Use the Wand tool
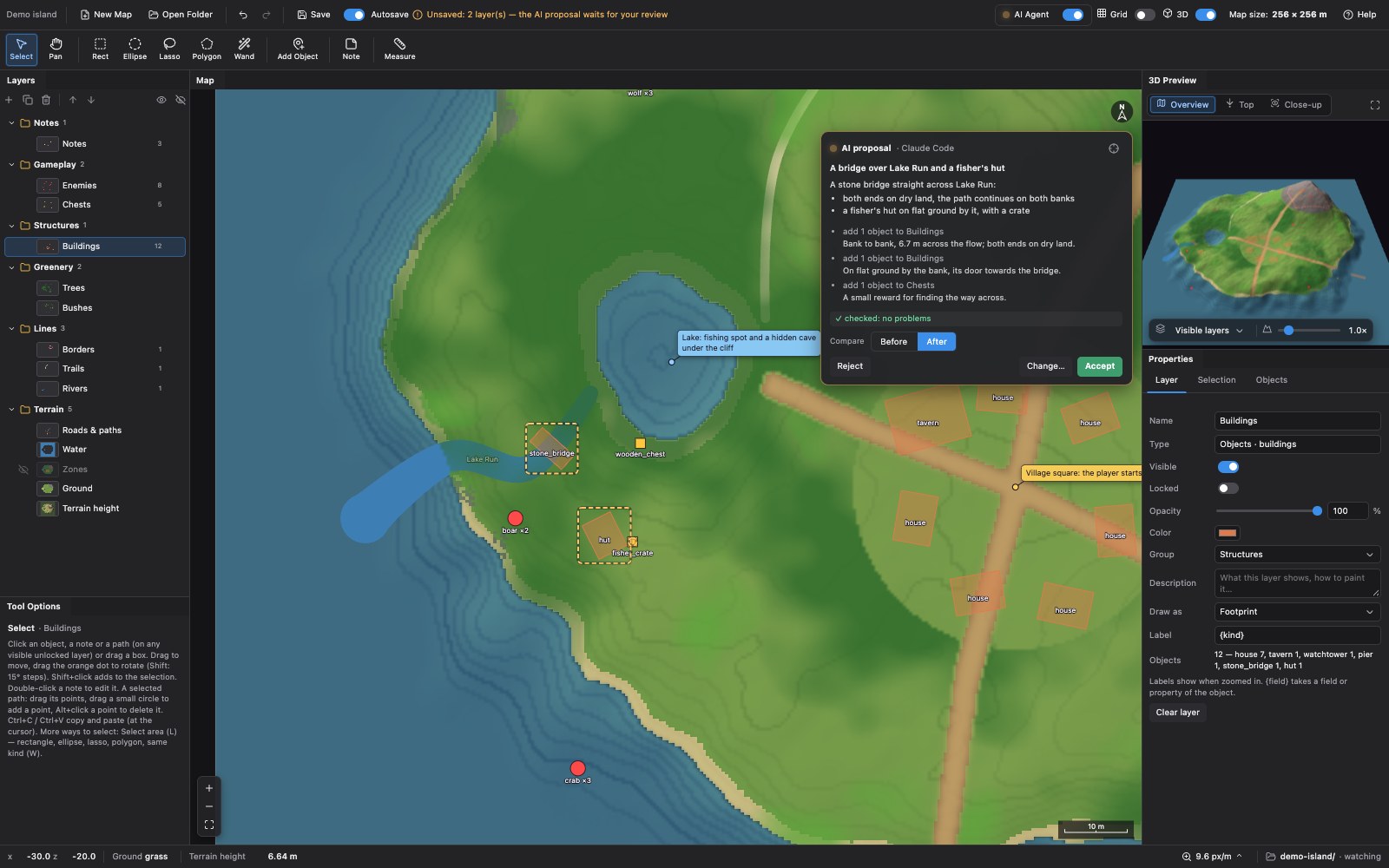 (244, 49)
